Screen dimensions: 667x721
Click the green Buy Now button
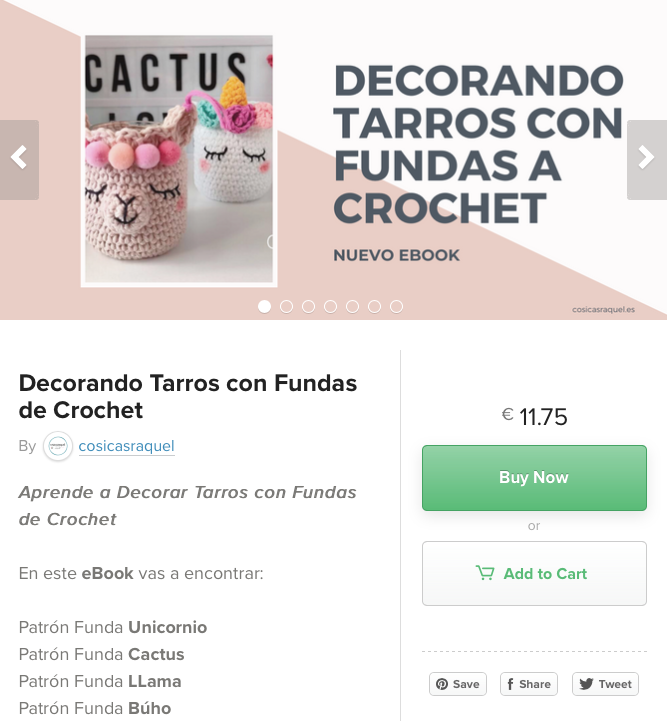[534, 478]
